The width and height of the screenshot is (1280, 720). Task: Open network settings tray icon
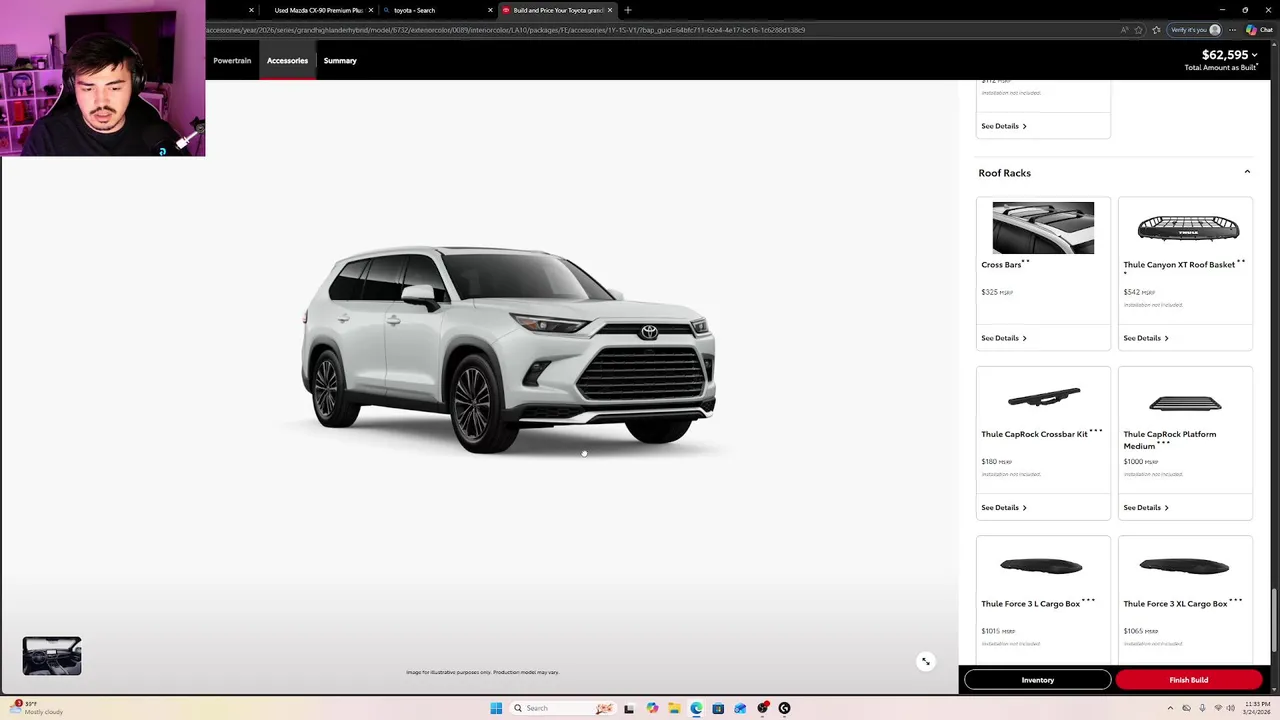1218,708
